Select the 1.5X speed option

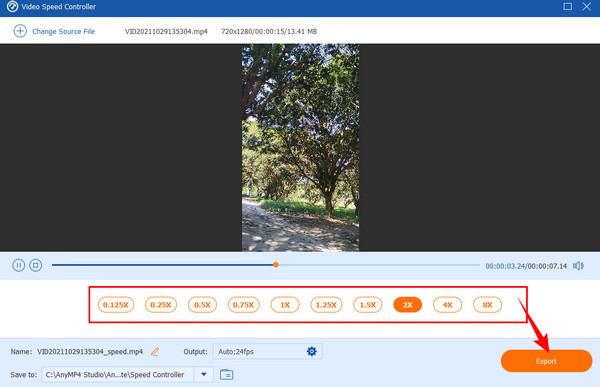click(x=368, y=305)
